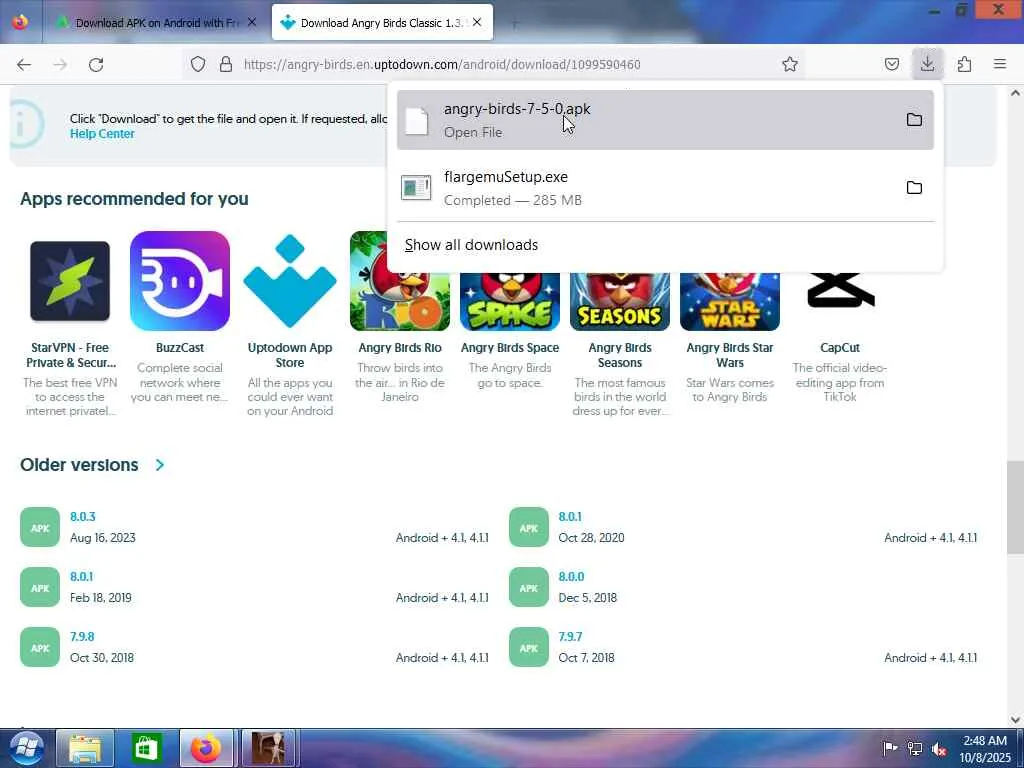
Task: Open the StarVPN app icon
Action: pyautogui.click(x=70, y=281)
